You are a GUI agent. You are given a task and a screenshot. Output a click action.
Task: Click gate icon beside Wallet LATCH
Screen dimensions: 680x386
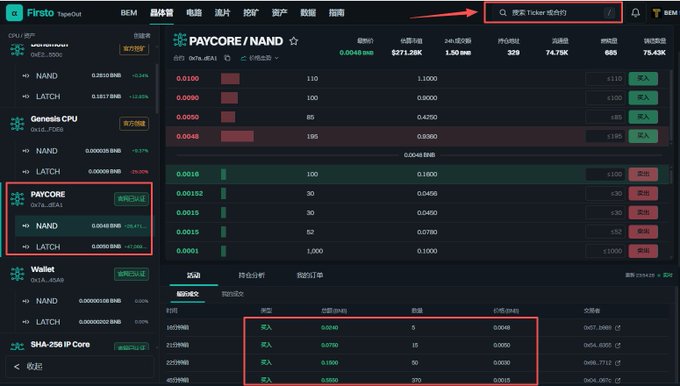click(x=26, y=322)
